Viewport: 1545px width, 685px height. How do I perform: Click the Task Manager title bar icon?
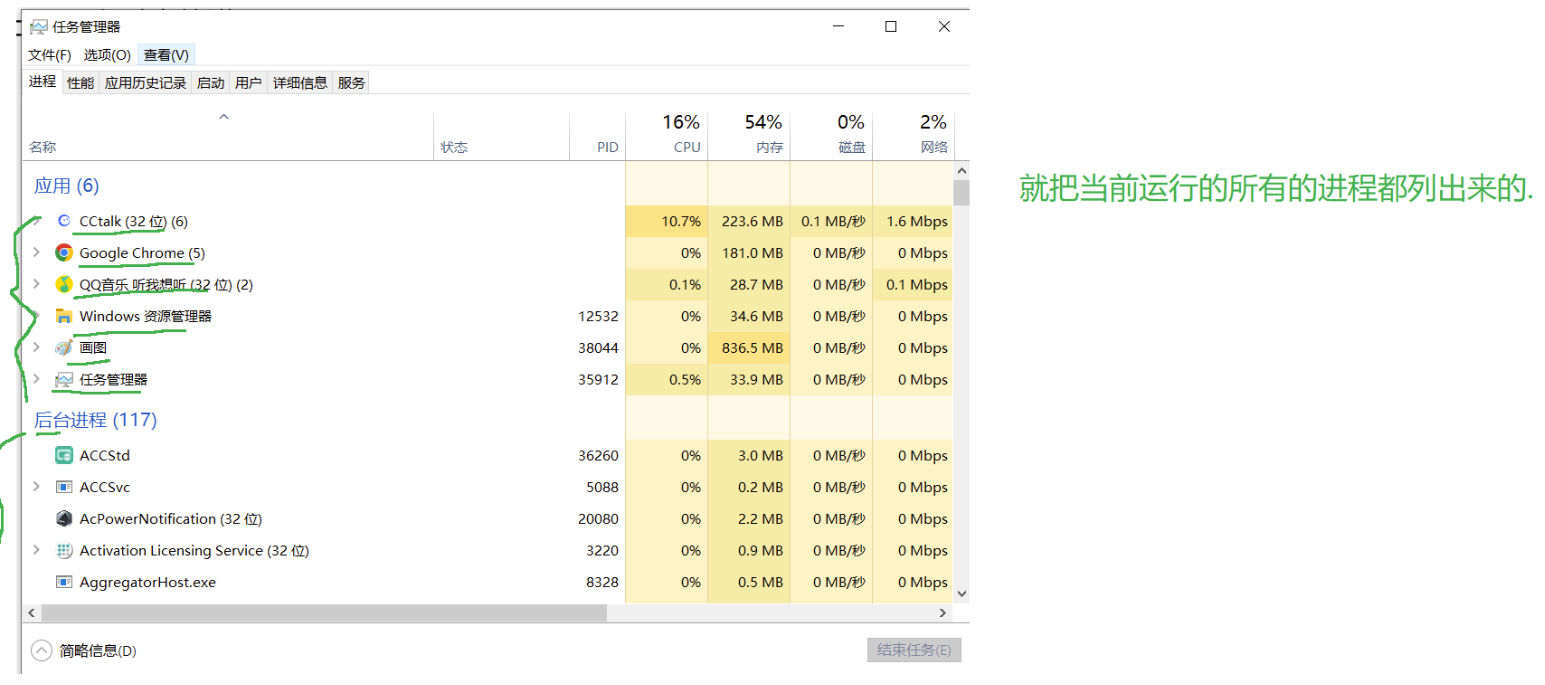click(39, 27)
